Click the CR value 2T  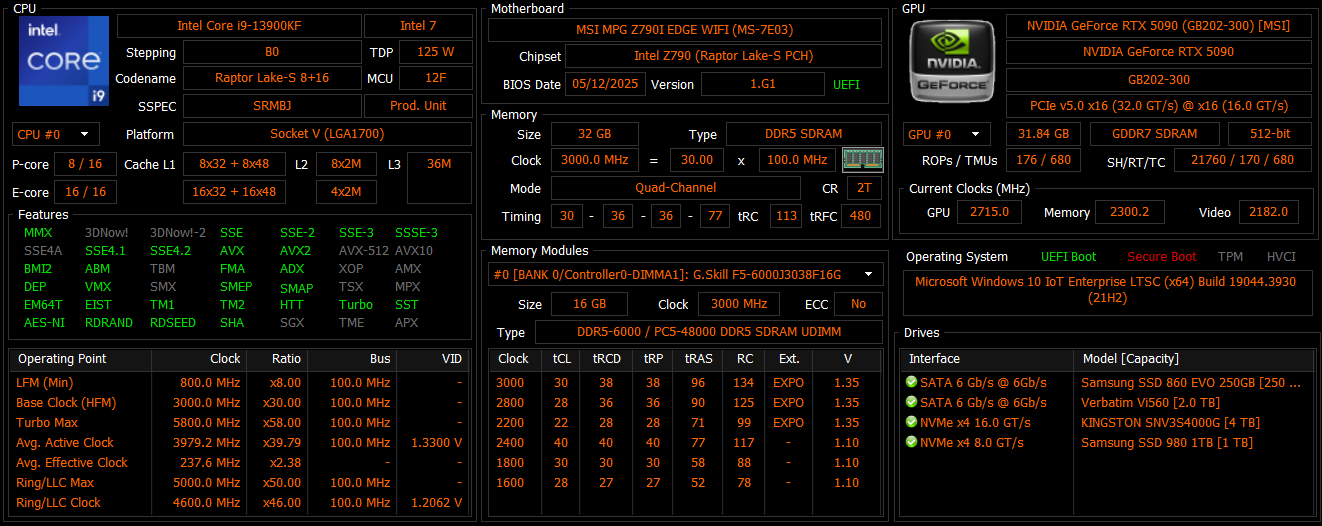[864, 188]
